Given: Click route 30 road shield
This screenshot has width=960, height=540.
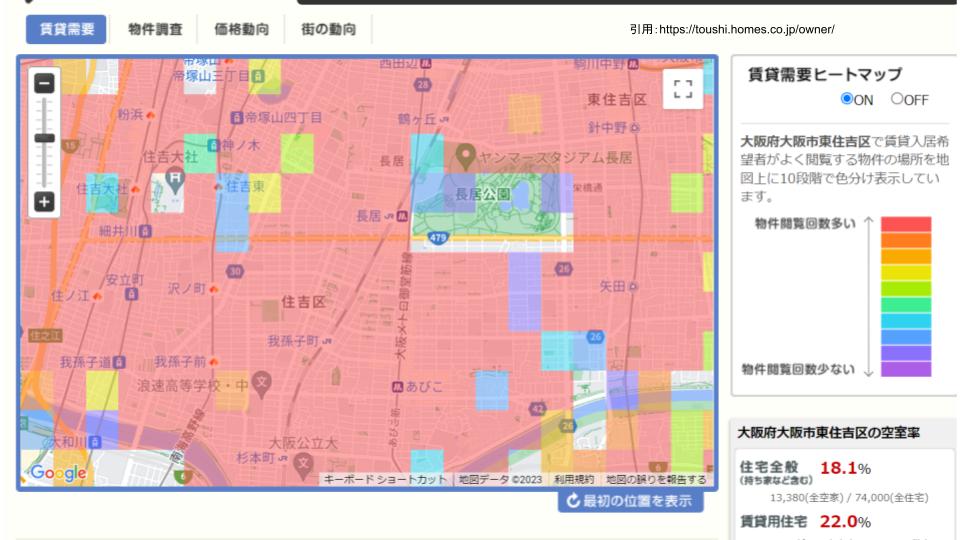Looking at the screenshot, I should 235,271.
